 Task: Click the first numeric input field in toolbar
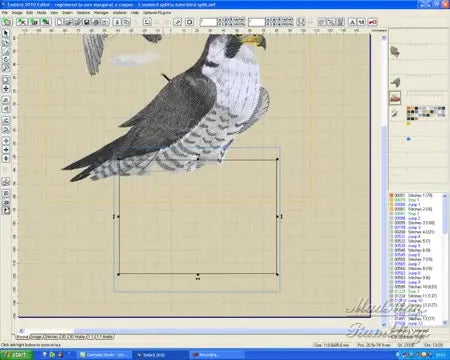[x=208, y=22]
